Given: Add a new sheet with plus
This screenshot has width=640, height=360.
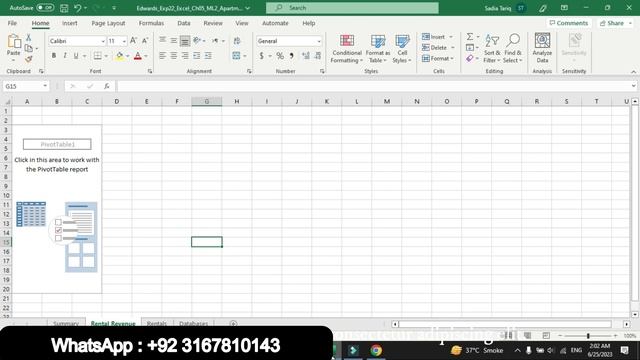Looking at the screenshot, I should [233, 323].
